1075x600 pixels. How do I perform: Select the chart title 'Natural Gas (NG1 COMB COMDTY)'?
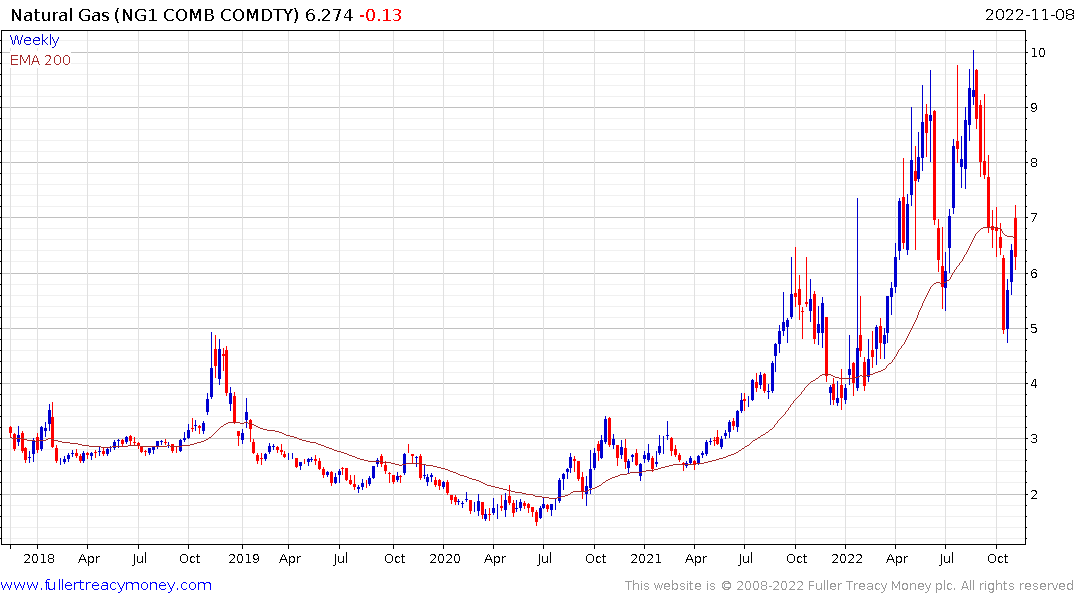point(155,15)
